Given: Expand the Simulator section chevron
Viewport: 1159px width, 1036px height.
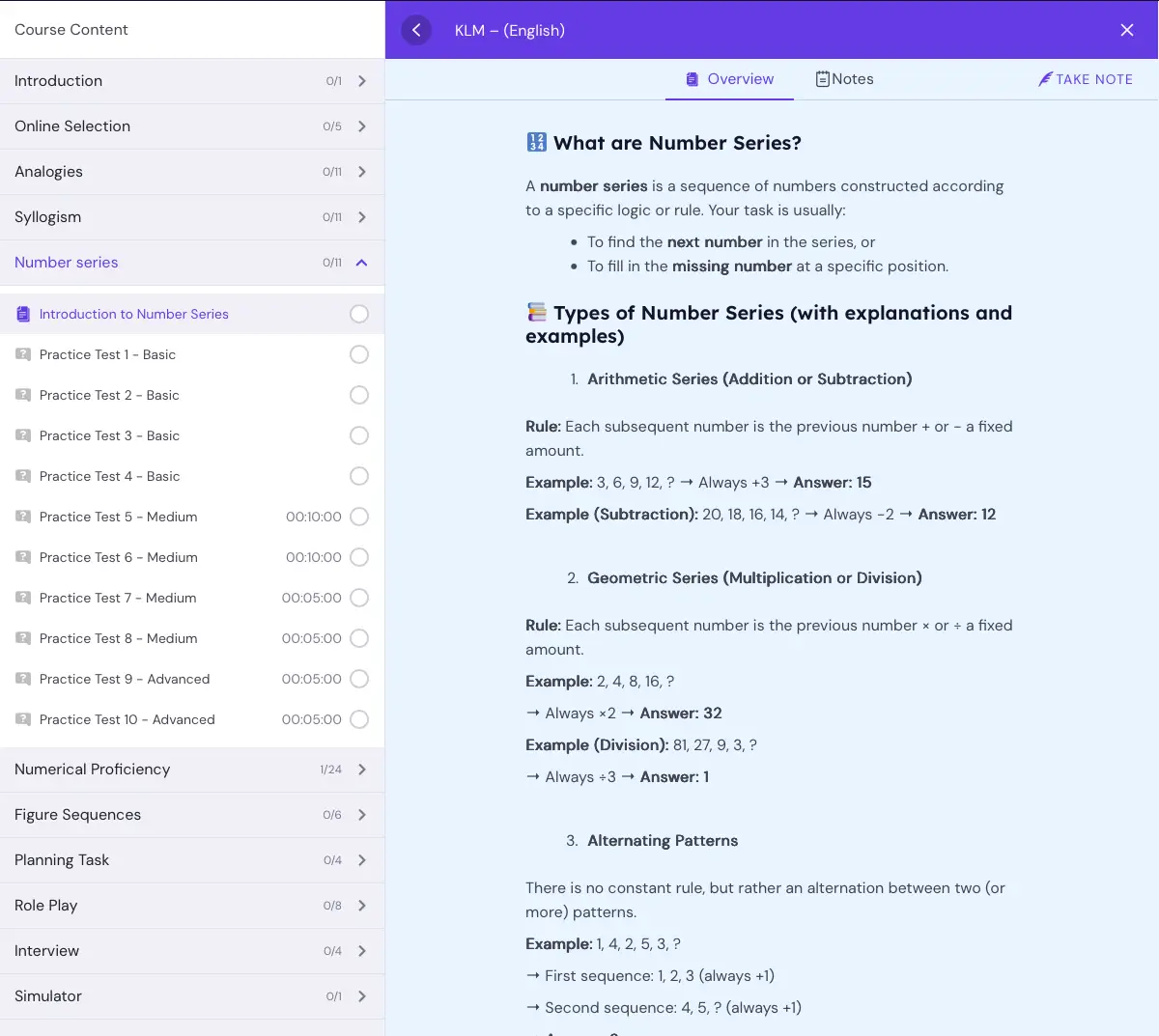Looking at the screenshot, I should click(x=362, y=996).
